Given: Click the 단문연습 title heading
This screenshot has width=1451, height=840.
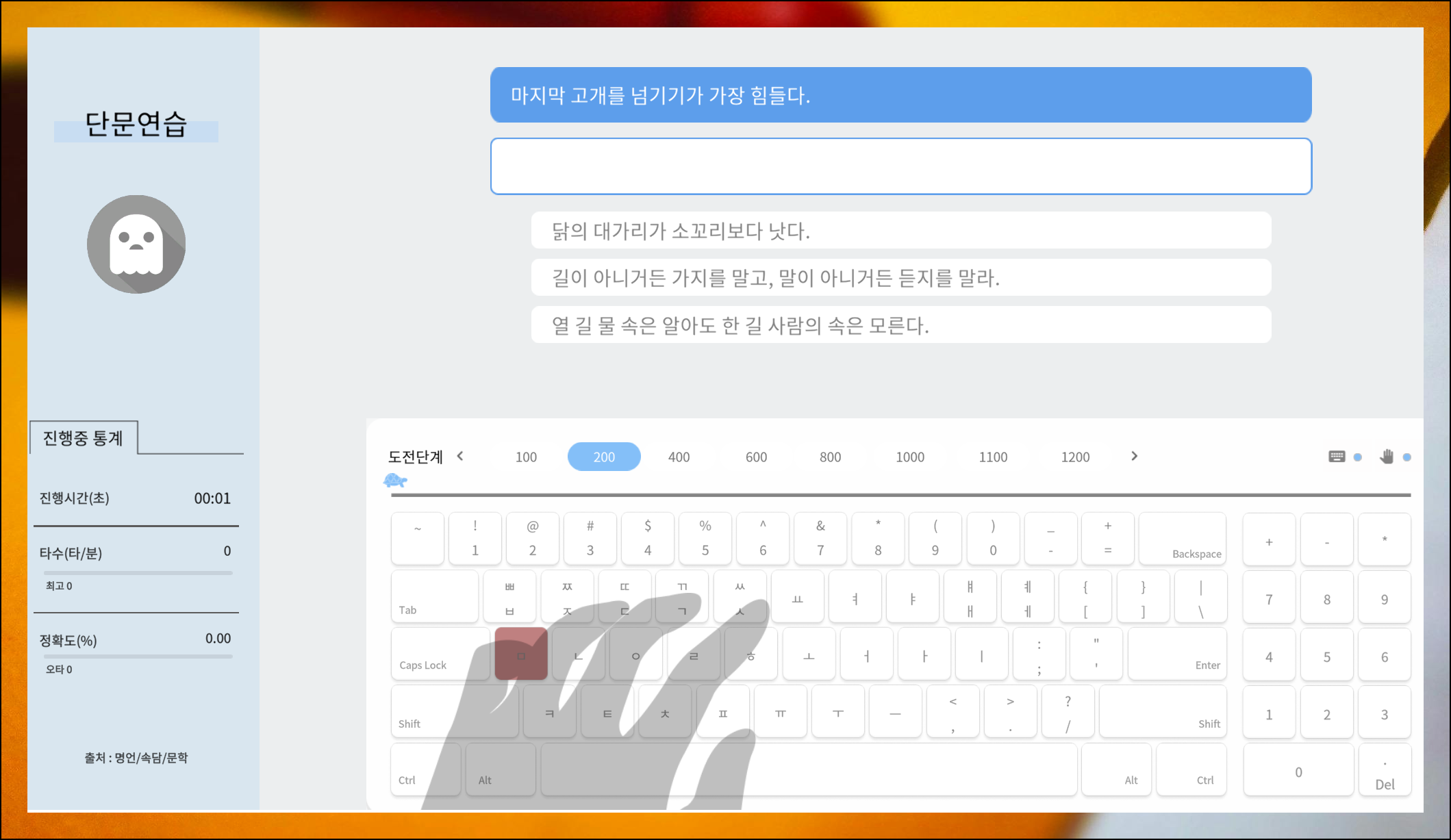Looking at the screenshot, I should (x=136, y=125).
